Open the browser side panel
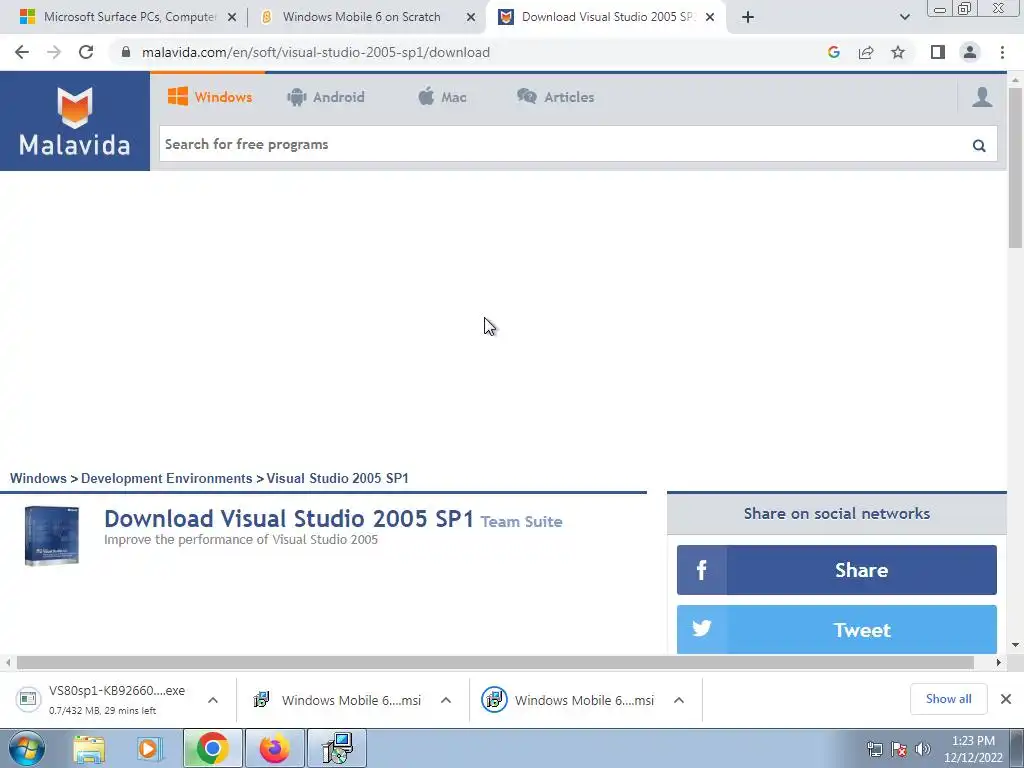The height and width of the screenshot is (768, 1024). pos(938,52)
